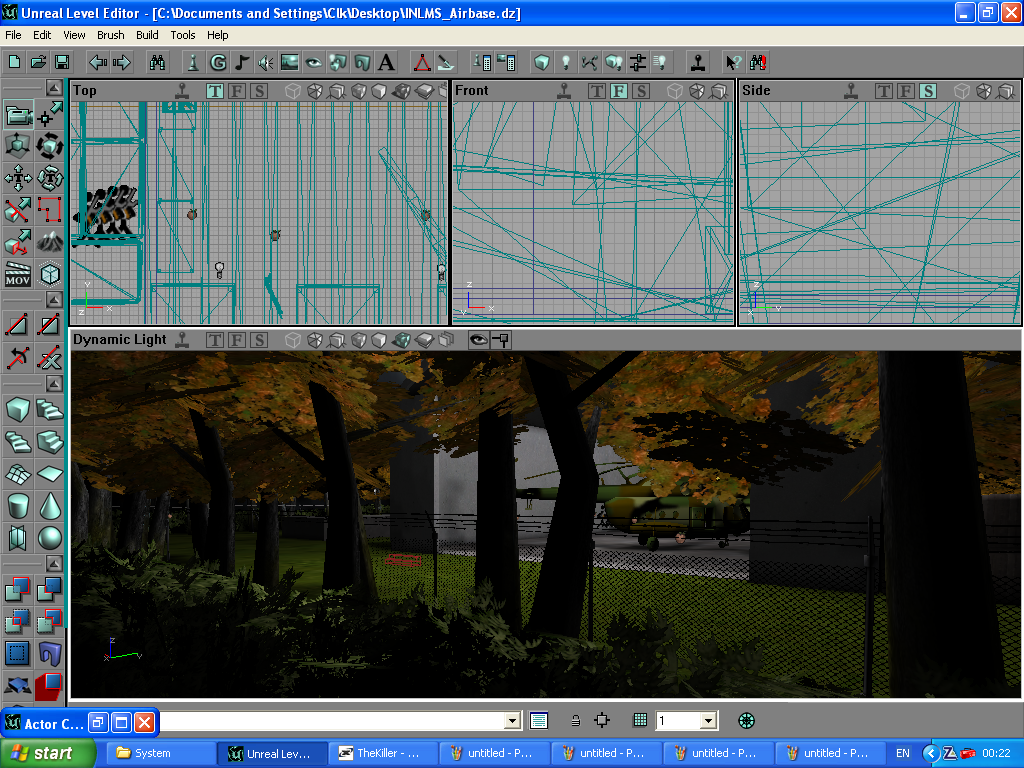The height and width of the screenshot is (768, 1024).
Task: Click the Build Lighting bulb icon
Action: [566, 62]
